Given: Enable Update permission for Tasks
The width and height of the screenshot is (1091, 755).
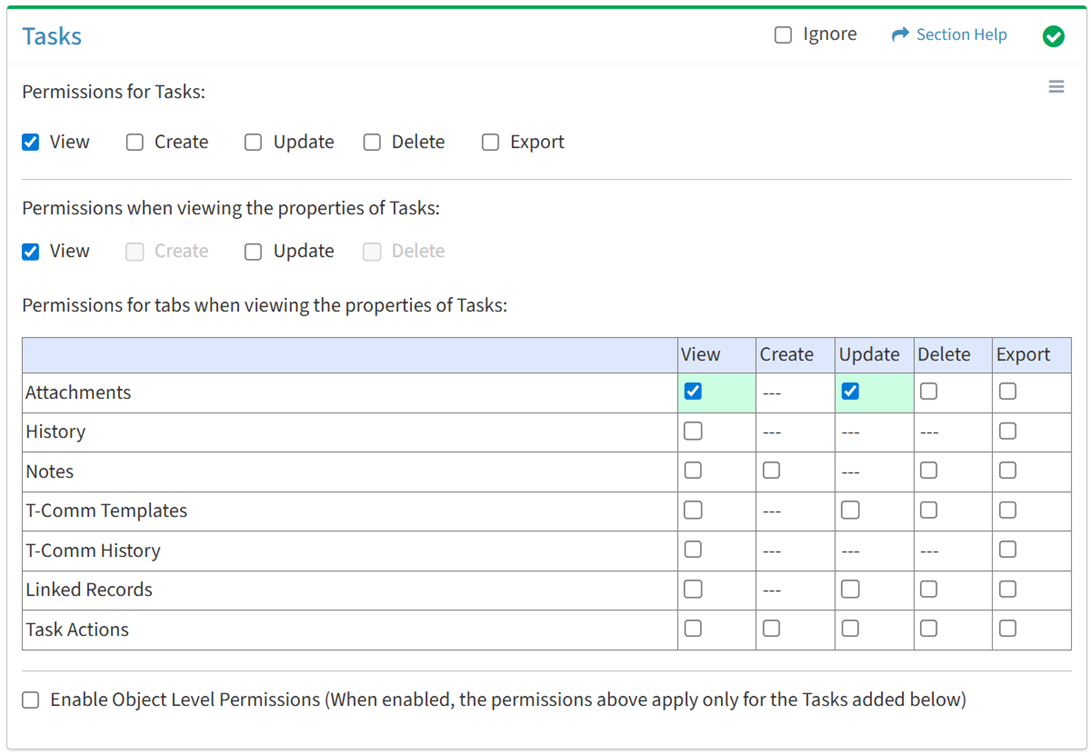Looking at the screenshot, I should (x=254, y=142).
